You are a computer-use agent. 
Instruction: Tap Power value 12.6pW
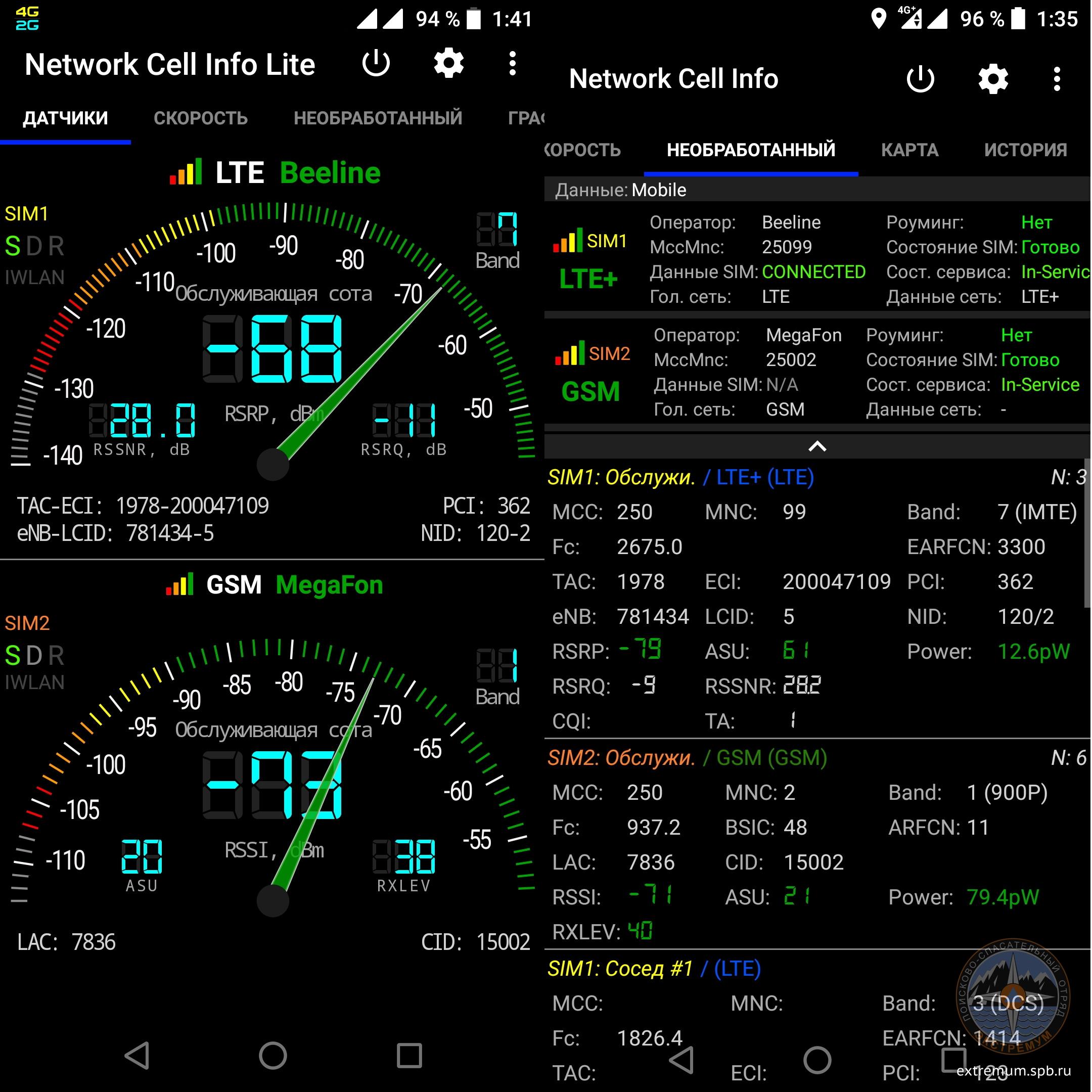coord(1034,651)
